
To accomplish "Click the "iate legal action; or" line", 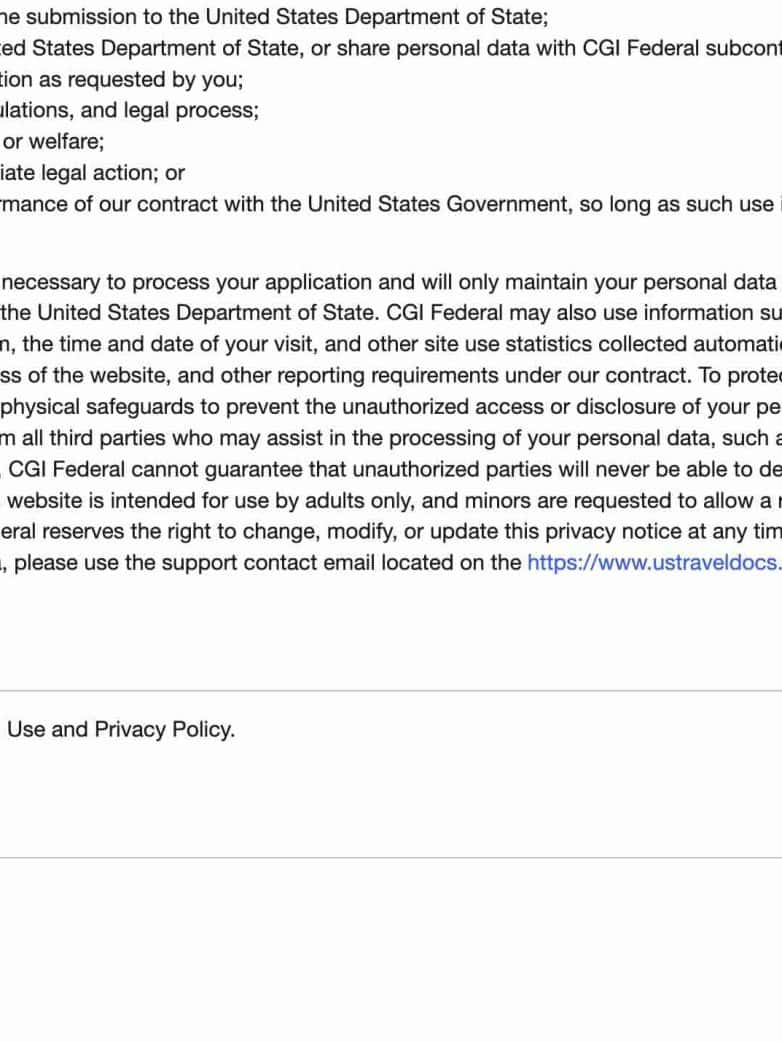I will [x=93, y=172].
